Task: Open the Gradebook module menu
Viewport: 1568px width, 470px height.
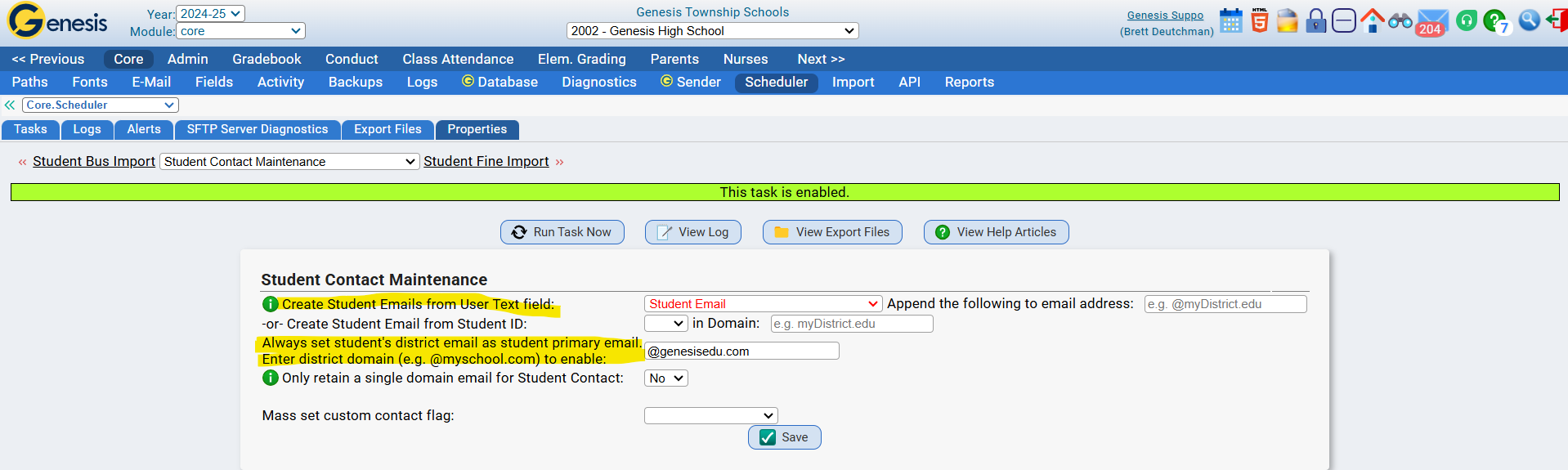Action: (x=267, y=59)
